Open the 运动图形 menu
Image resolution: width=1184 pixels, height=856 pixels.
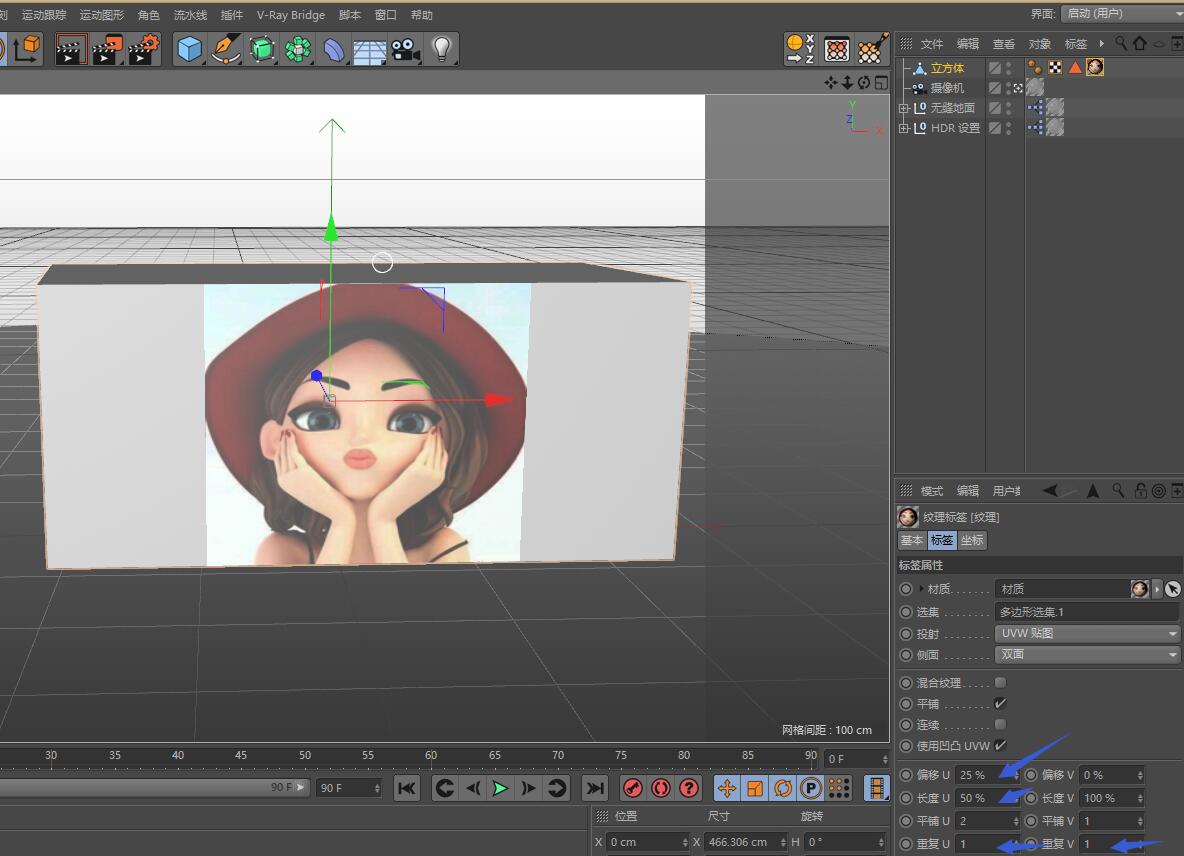[x=102, y=14]
